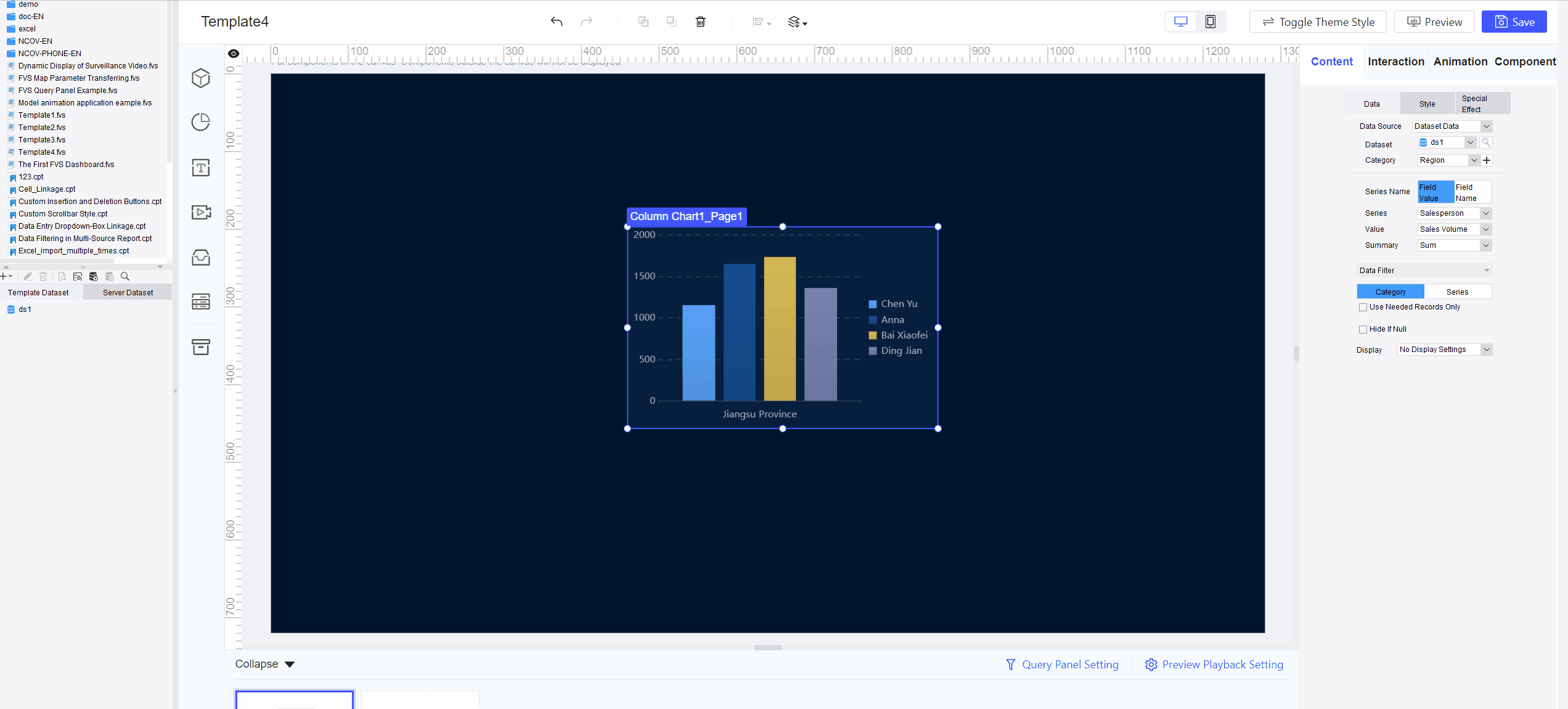Open the table list component icon
This screenshot has width=1568, height=709.
click(x=201, y=301)
